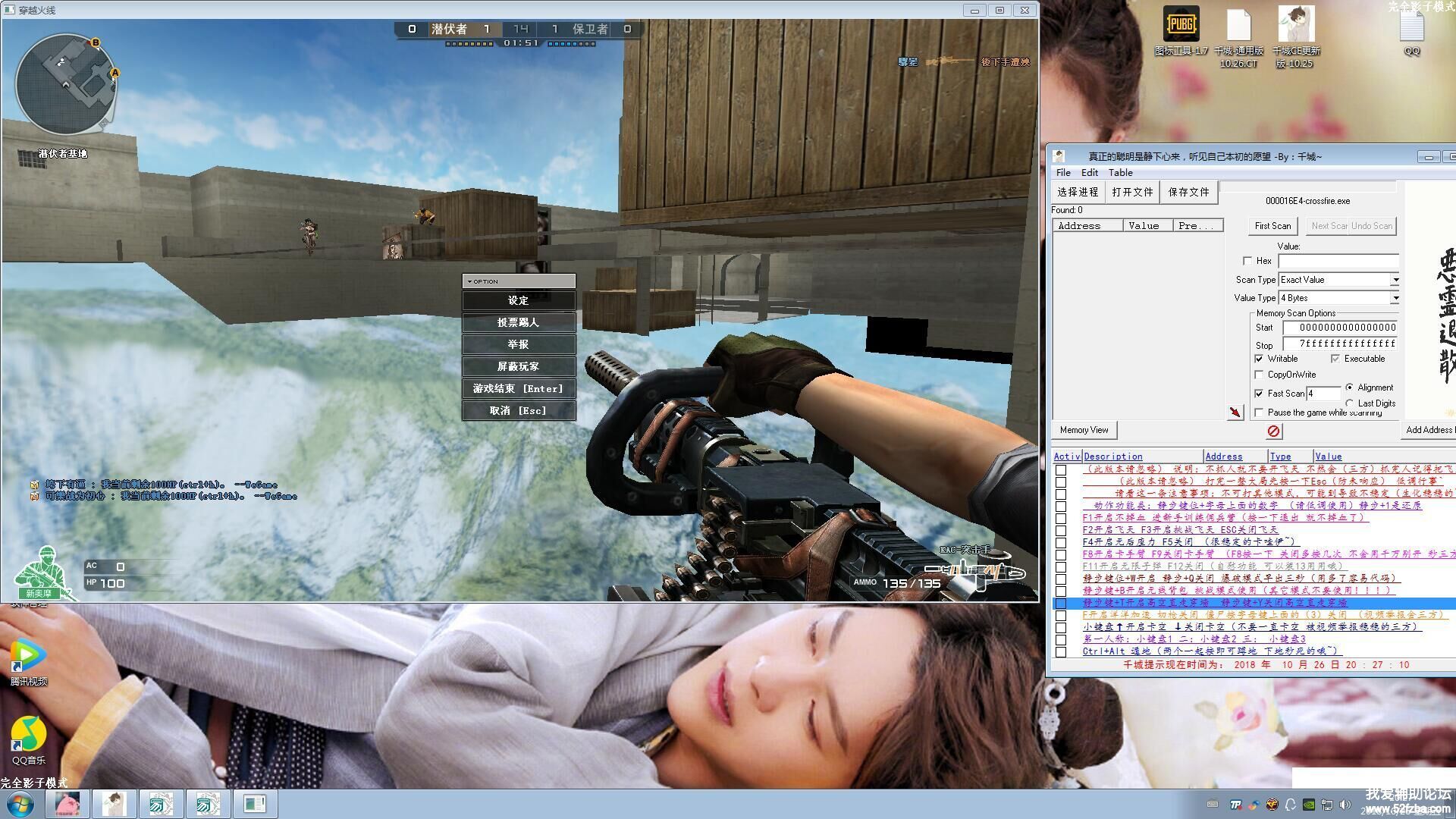
Task: Select the 小键盘↑开启卡空 table entry
Action: pos(1251,627)
